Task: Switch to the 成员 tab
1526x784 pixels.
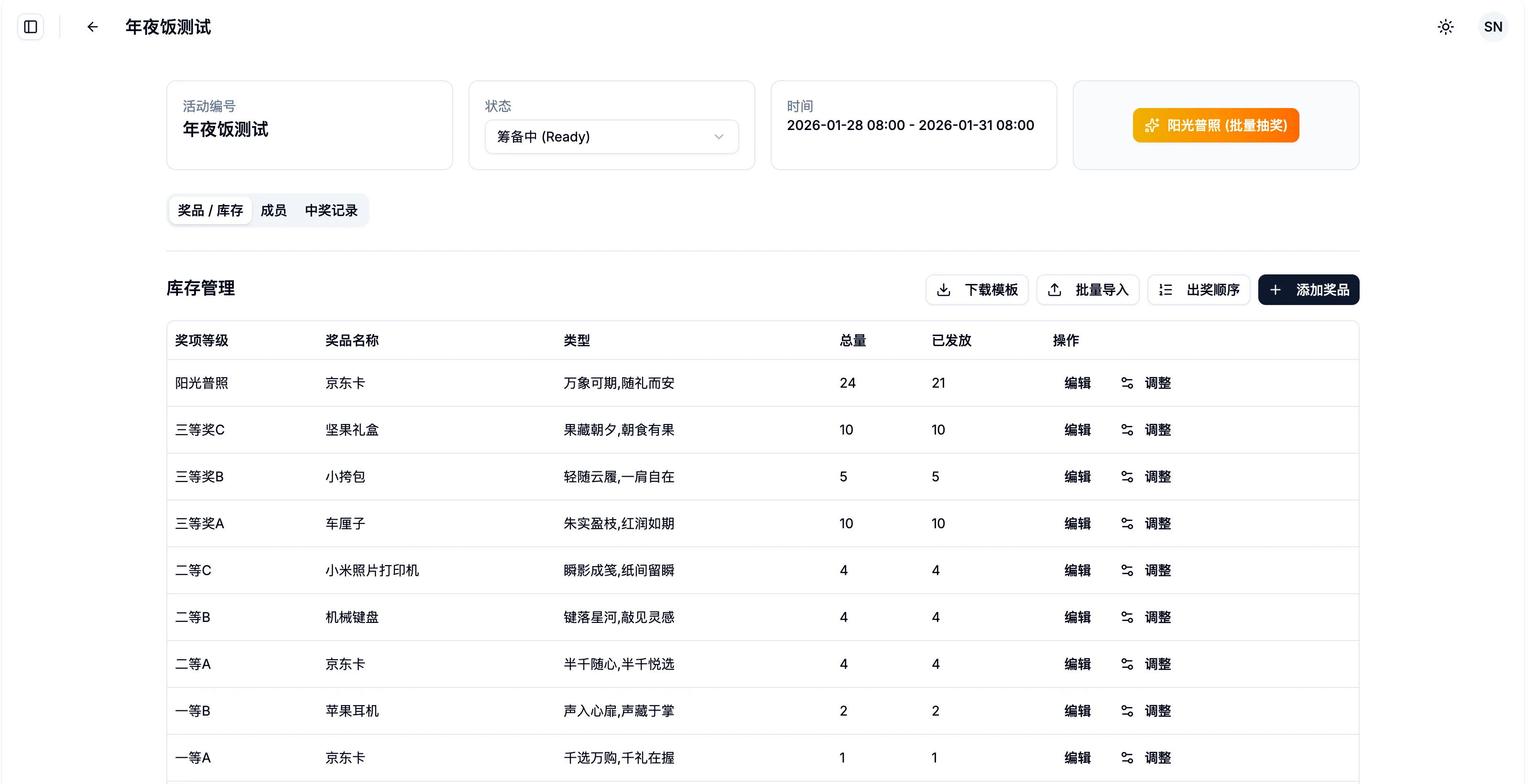Action: (273, 210)
